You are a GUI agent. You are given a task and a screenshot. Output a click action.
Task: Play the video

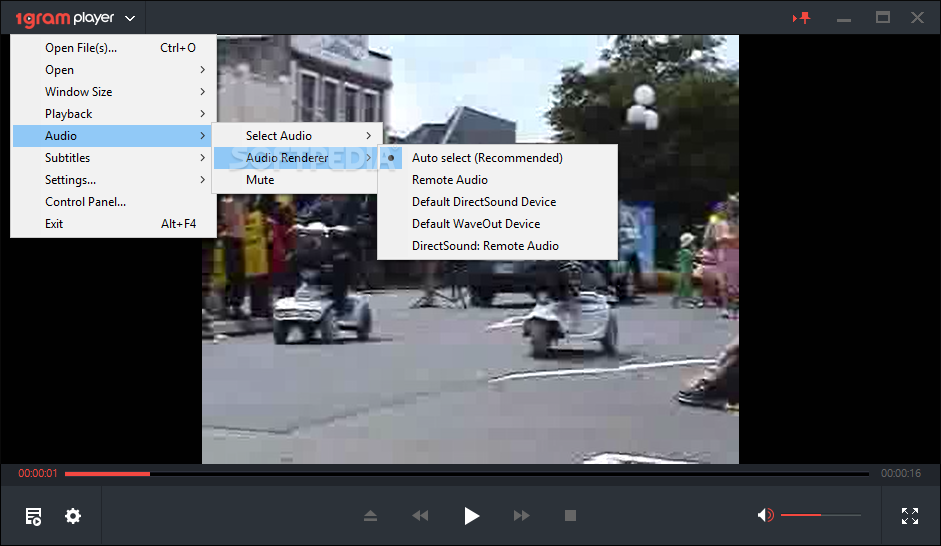tap(472, 515)
